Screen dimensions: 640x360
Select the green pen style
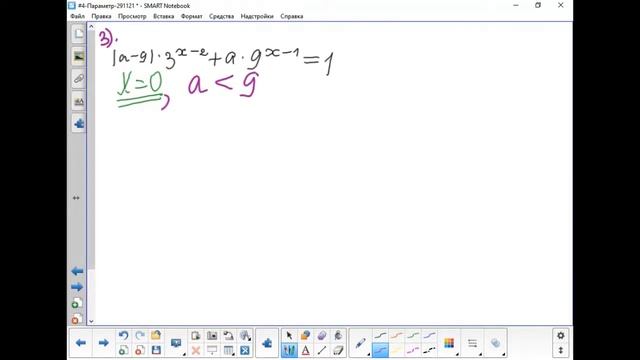tap(413, 336)
